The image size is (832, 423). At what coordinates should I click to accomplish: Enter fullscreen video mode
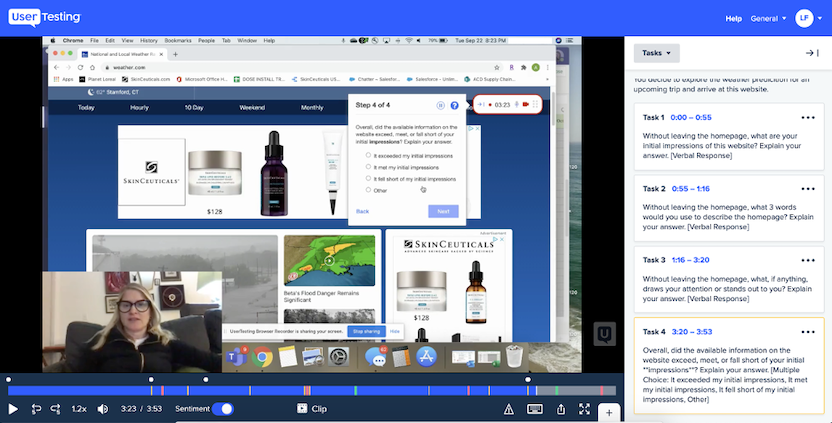pyautogui.click(x=584, y=409)
